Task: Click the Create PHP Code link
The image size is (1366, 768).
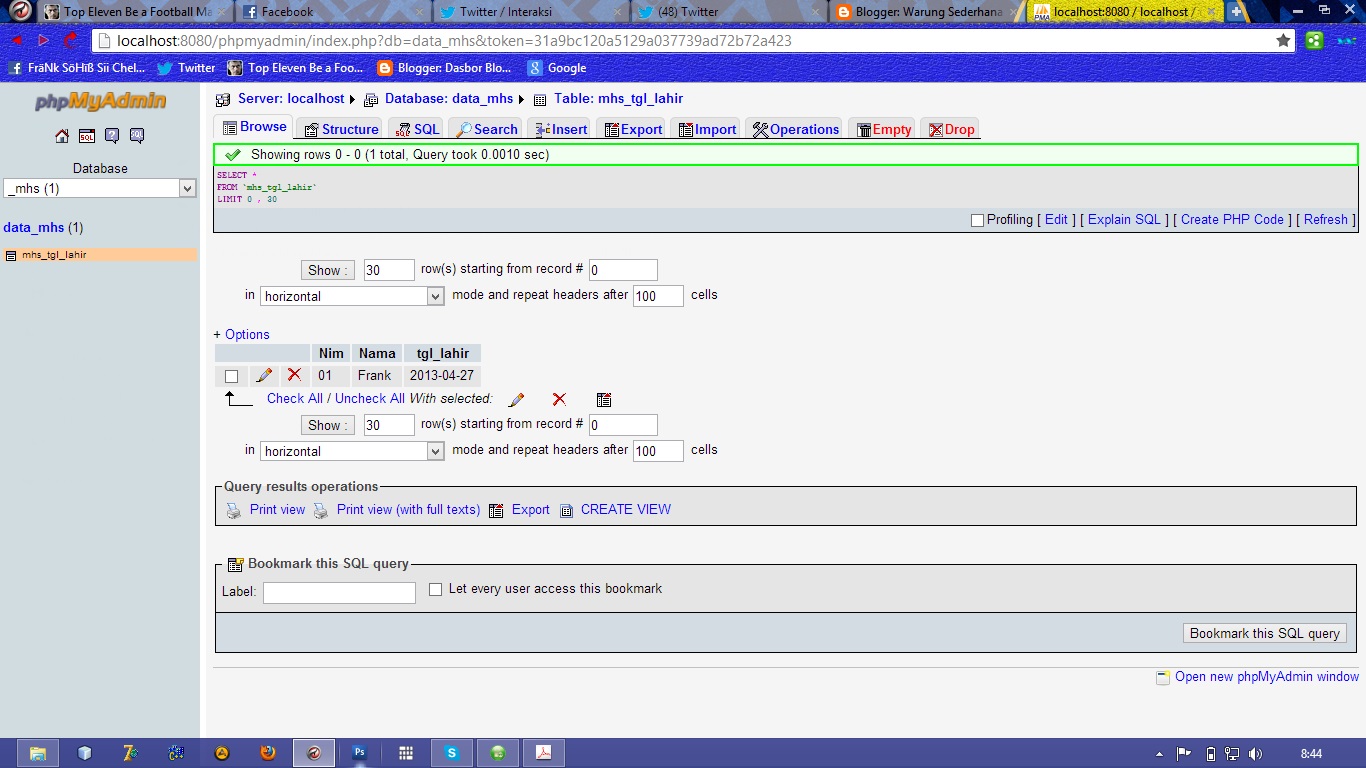Action: tap(1232, 219)
